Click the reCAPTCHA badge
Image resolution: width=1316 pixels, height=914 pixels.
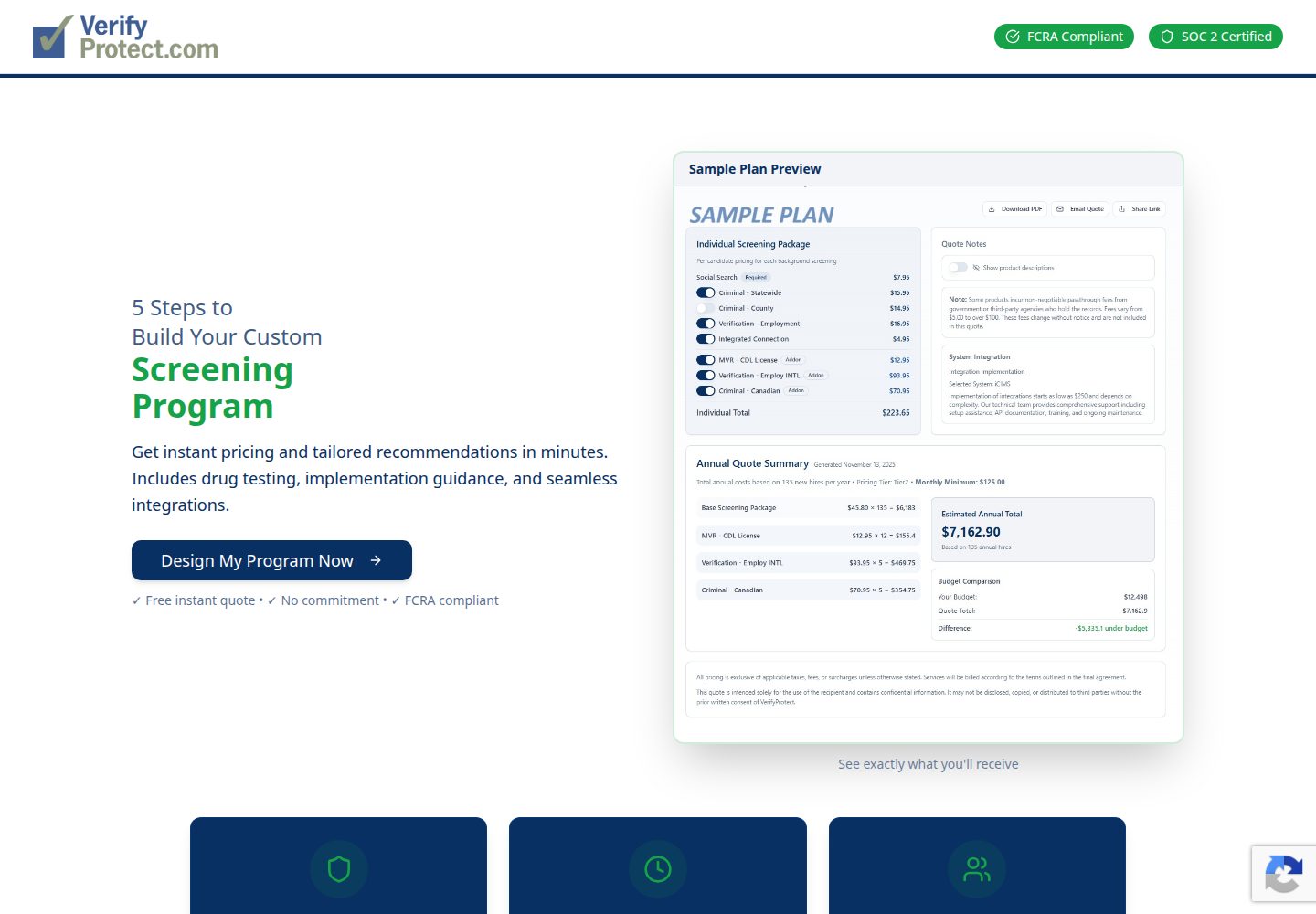(1284, 874)
